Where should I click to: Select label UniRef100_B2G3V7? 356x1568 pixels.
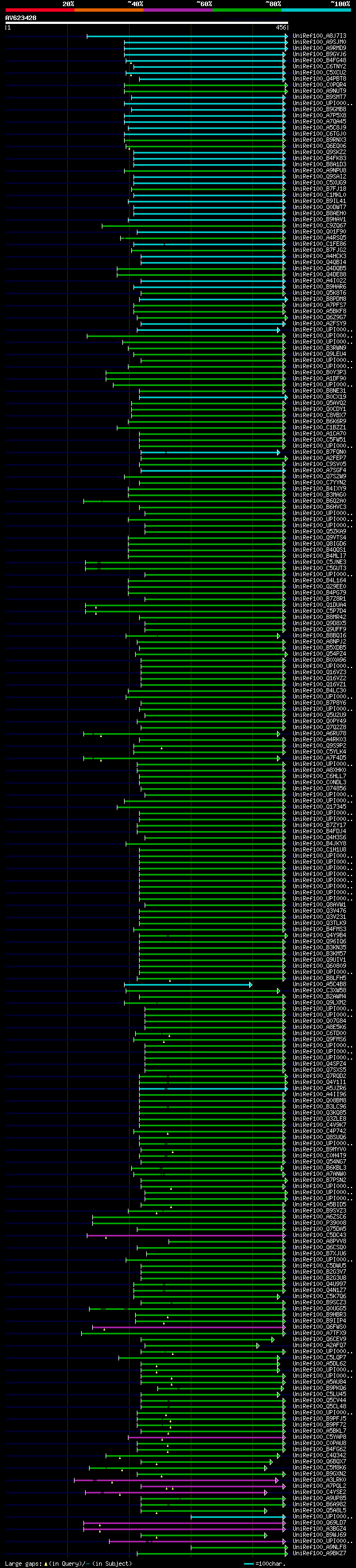[319, 1272]
